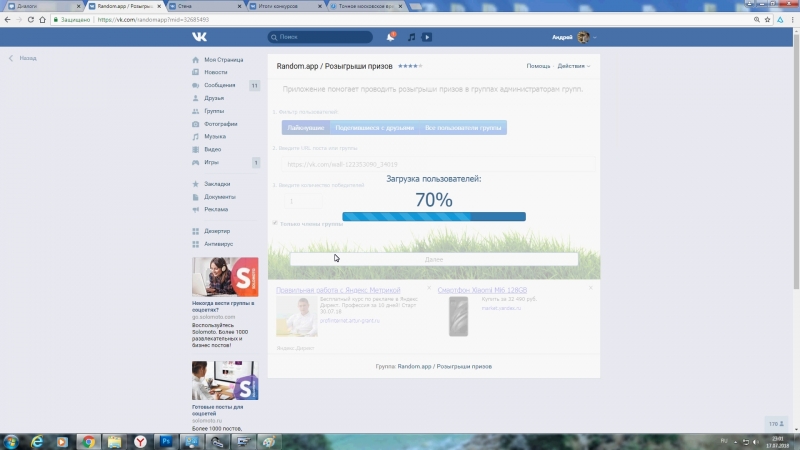Switch to the Итоги конкурсов browser tab
The width and height of the screenshot is (800, 450).
286,6
